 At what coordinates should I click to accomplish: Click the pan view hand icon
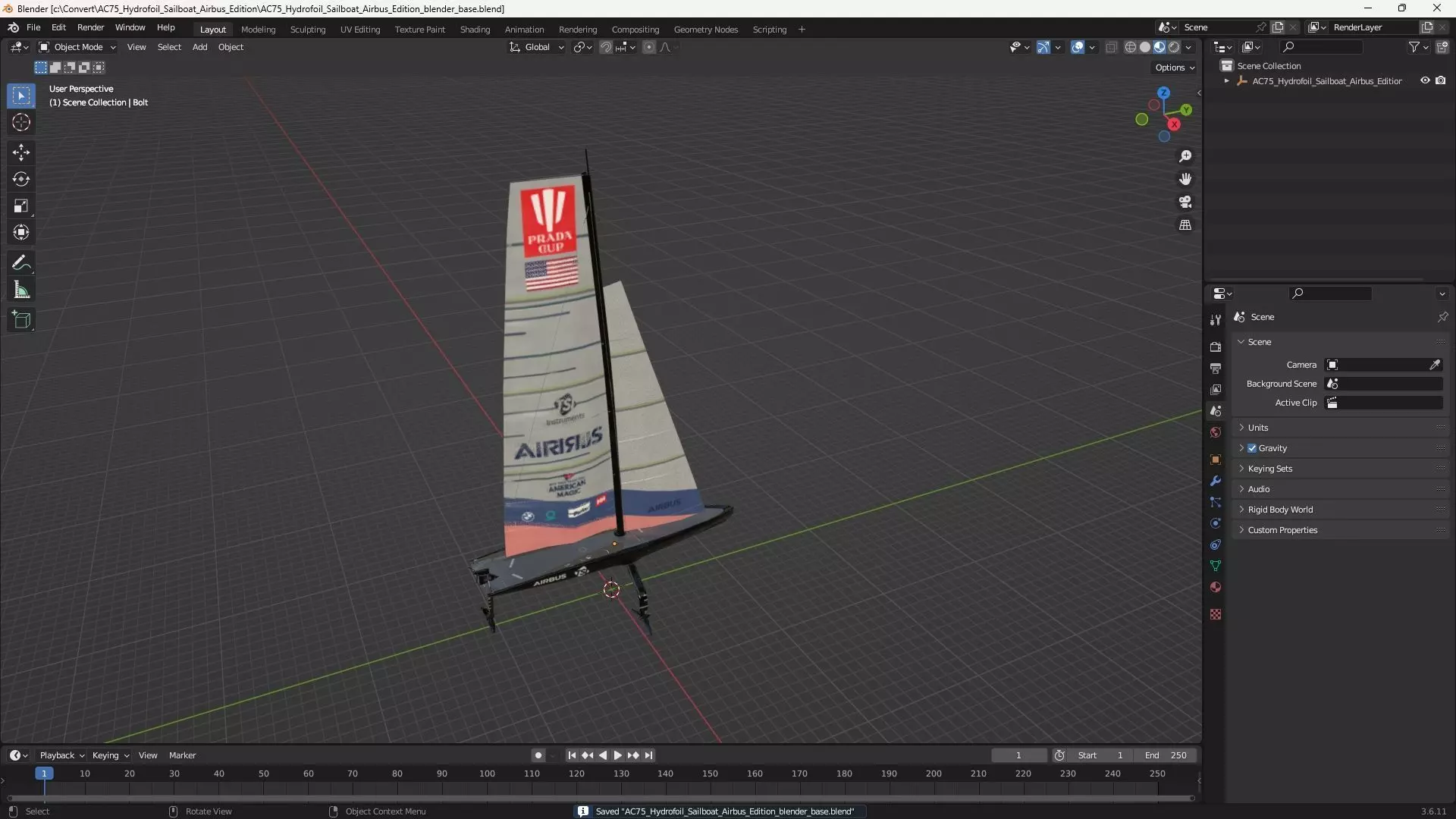click(1185, 179)
